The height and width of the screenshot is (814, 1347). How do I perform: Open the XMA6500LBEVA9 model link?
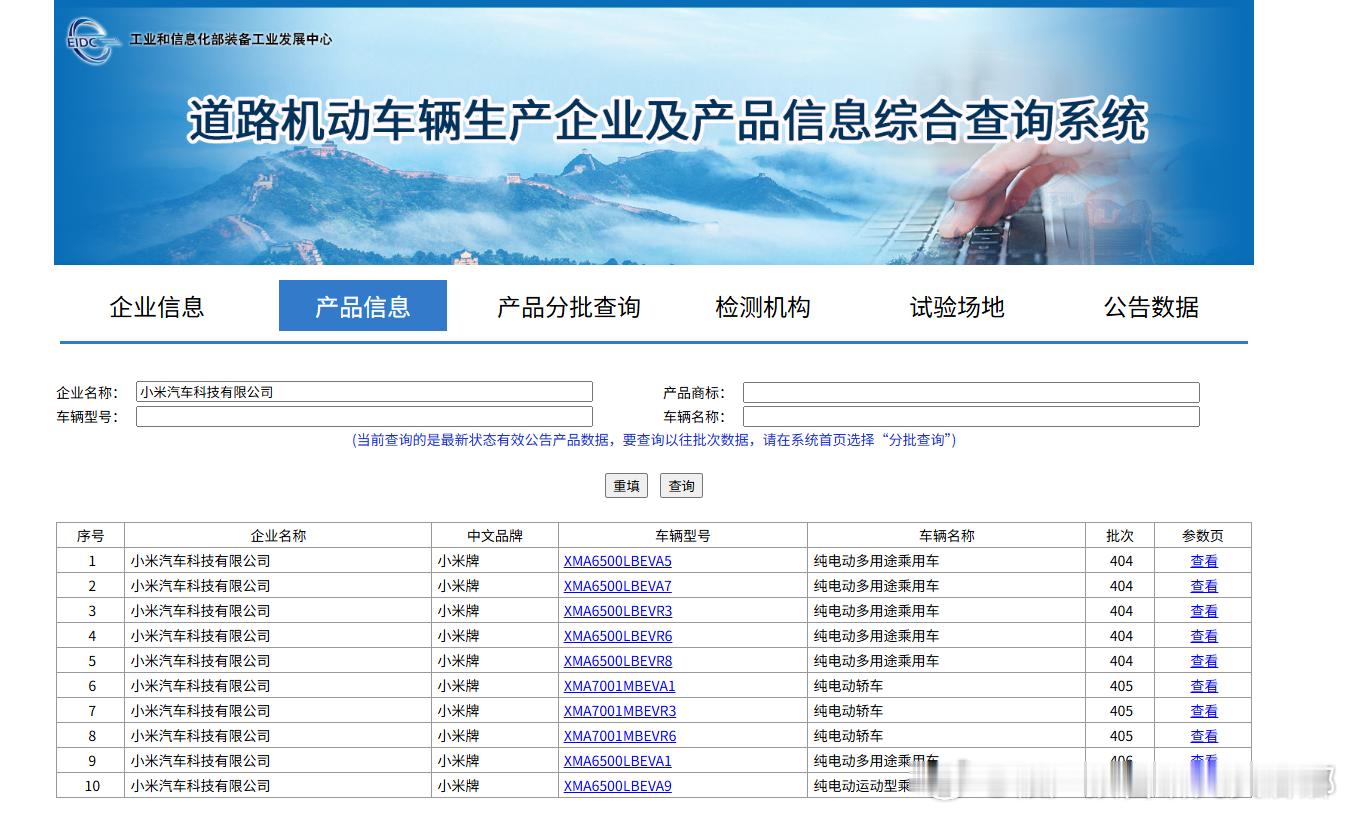point(618,786)
